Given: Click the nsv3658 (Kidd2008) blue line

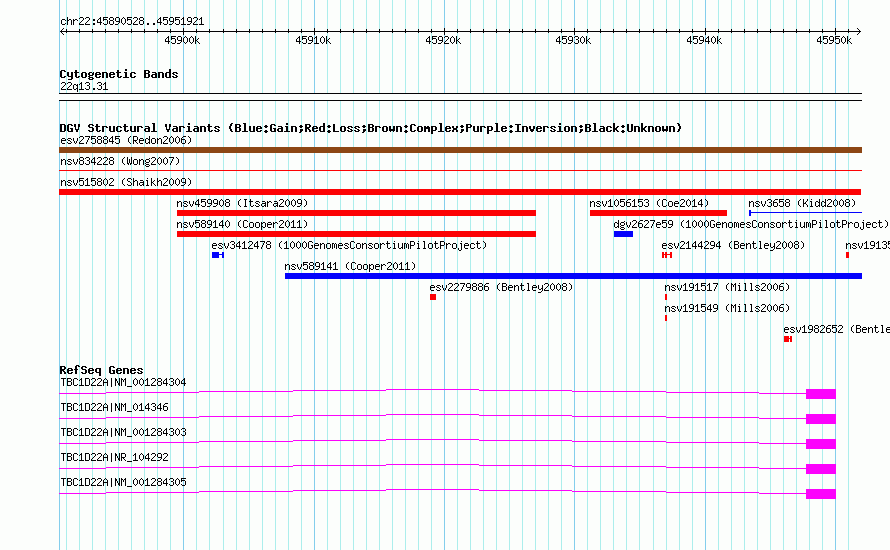Looking at the screenshot, I should (x=805, y=213).
